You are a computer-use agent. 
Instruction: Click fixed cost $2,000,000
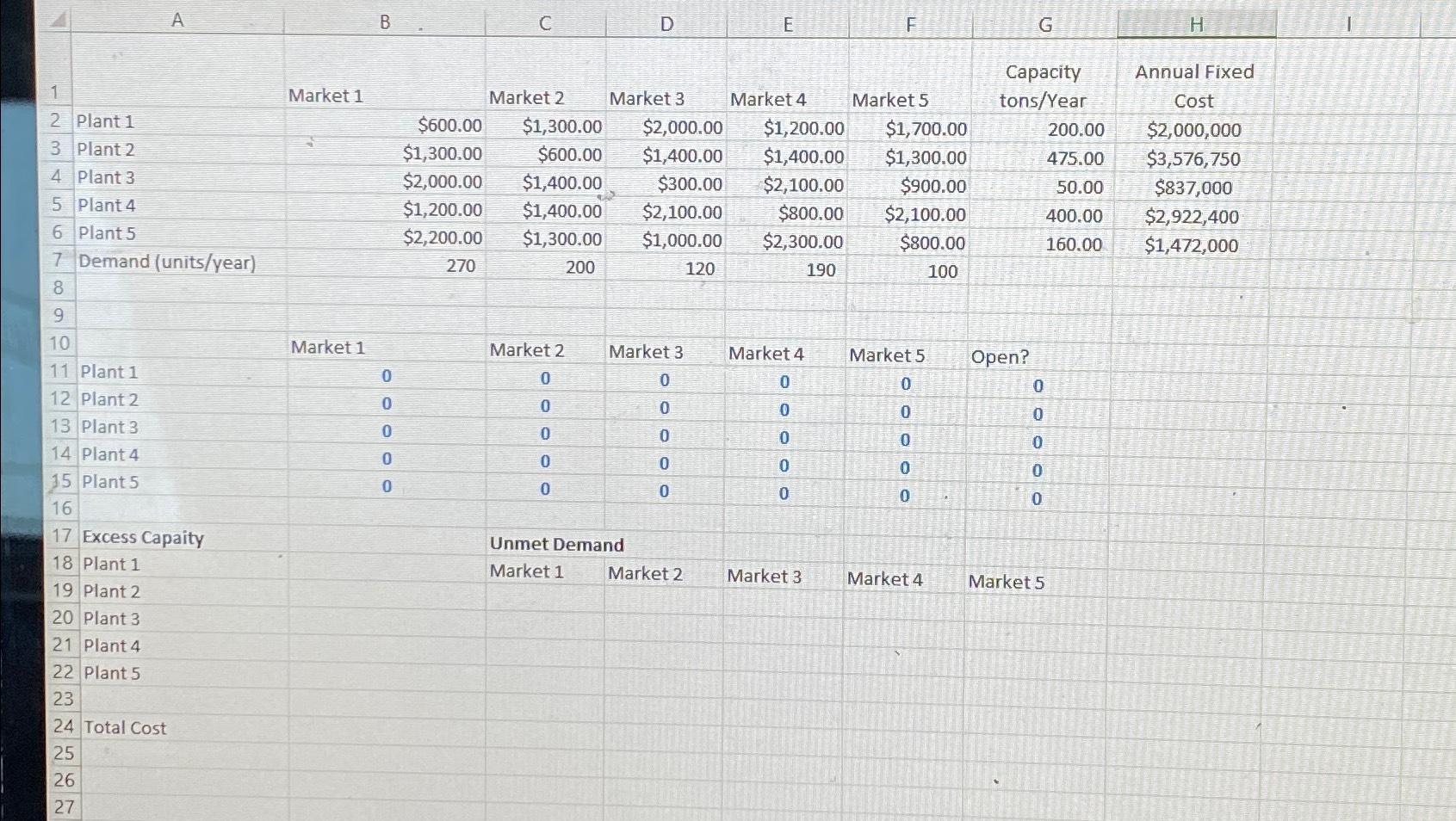coord(1194,131)
